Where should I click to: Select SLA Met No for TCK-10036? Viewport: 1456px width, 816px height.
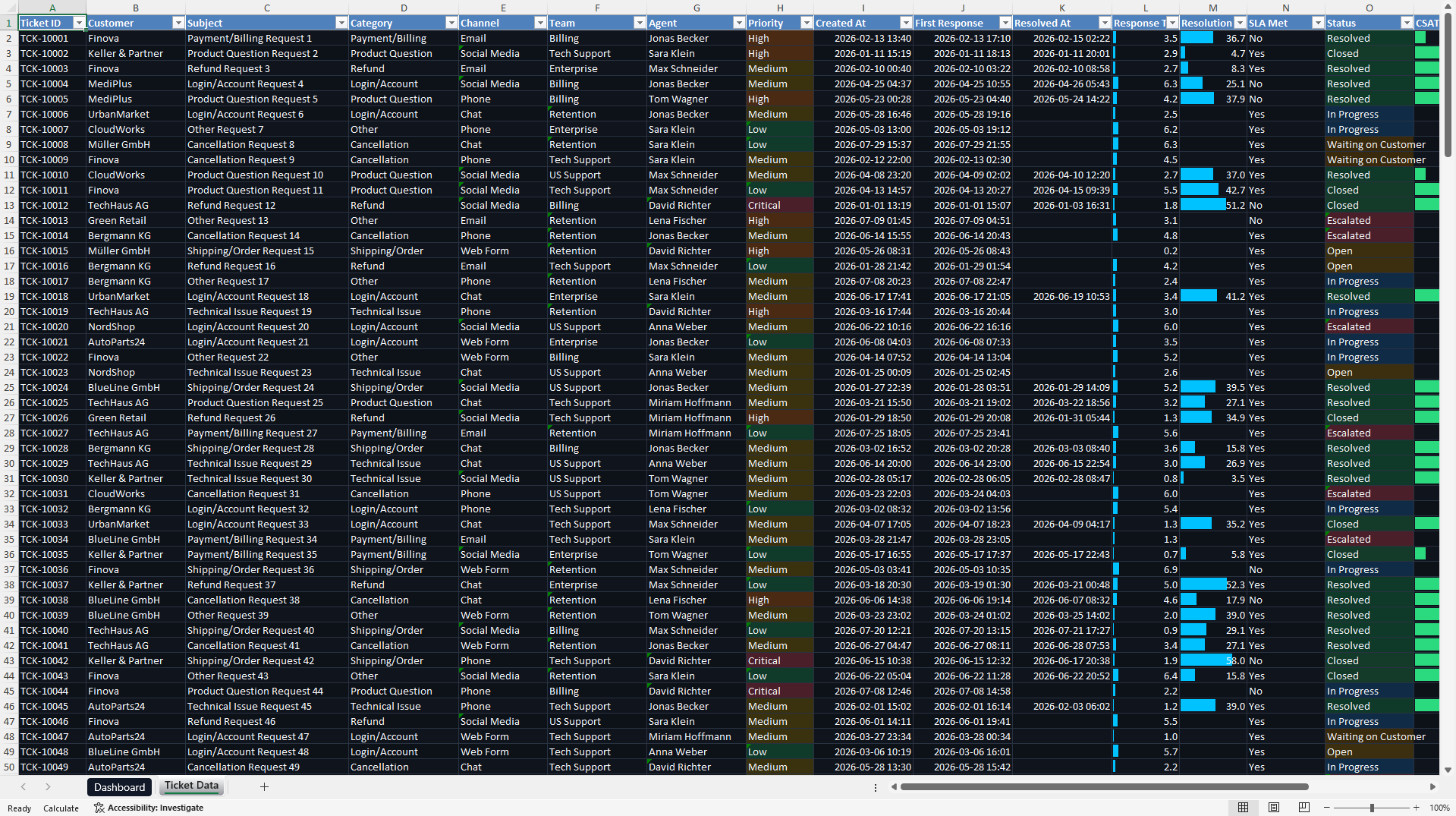[x=1286, y=569]
